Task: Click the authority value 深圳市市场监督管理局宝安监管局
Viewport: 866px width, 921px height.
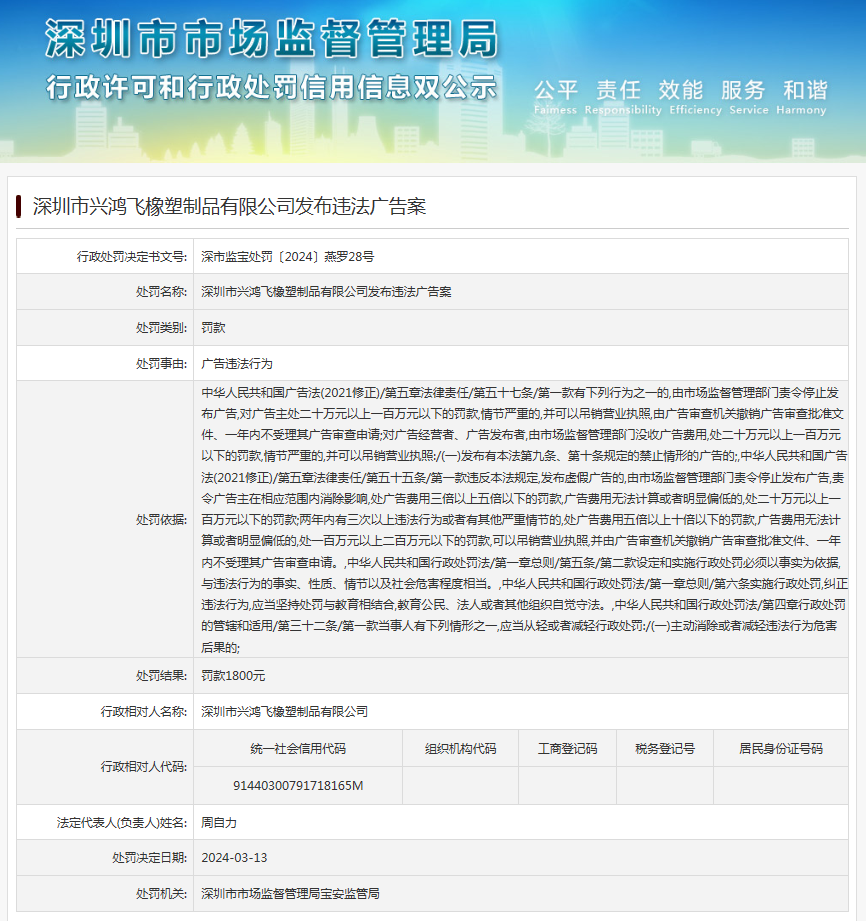Action: (x=290, y=894)
